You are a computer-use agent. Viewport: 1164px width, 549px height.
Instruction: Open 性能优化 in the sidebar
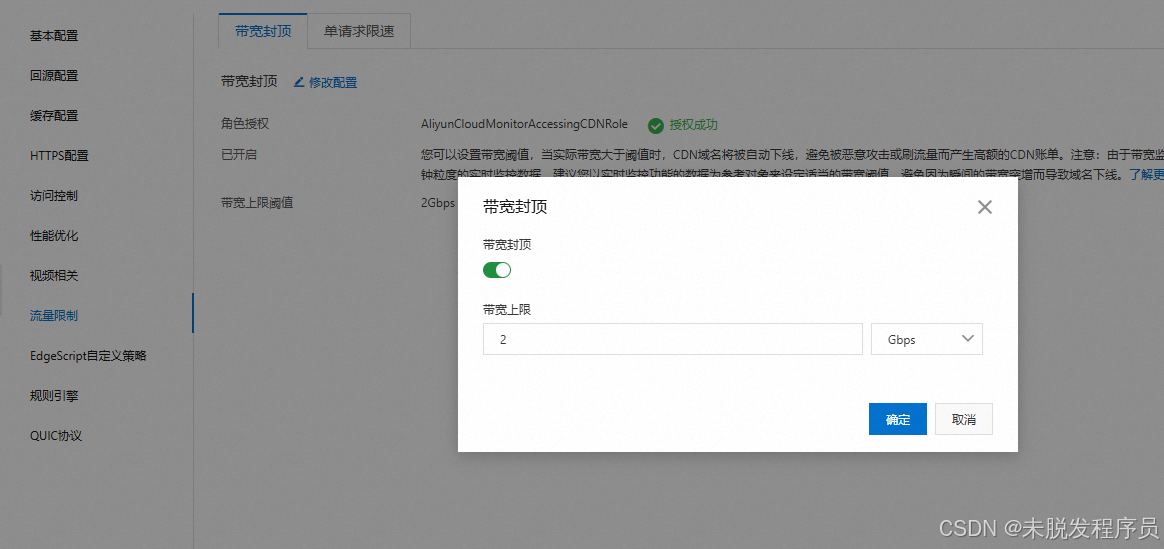tap(53, 236)
